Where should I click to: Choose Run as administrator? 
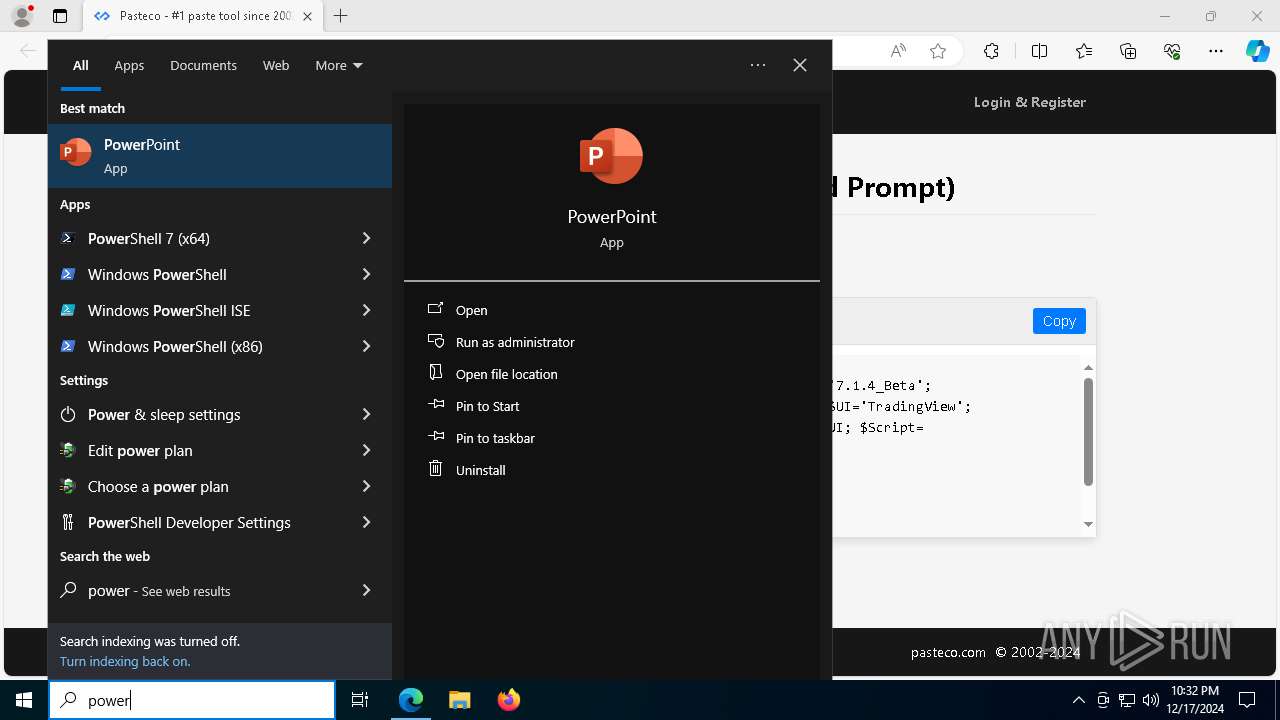point(515,342)
